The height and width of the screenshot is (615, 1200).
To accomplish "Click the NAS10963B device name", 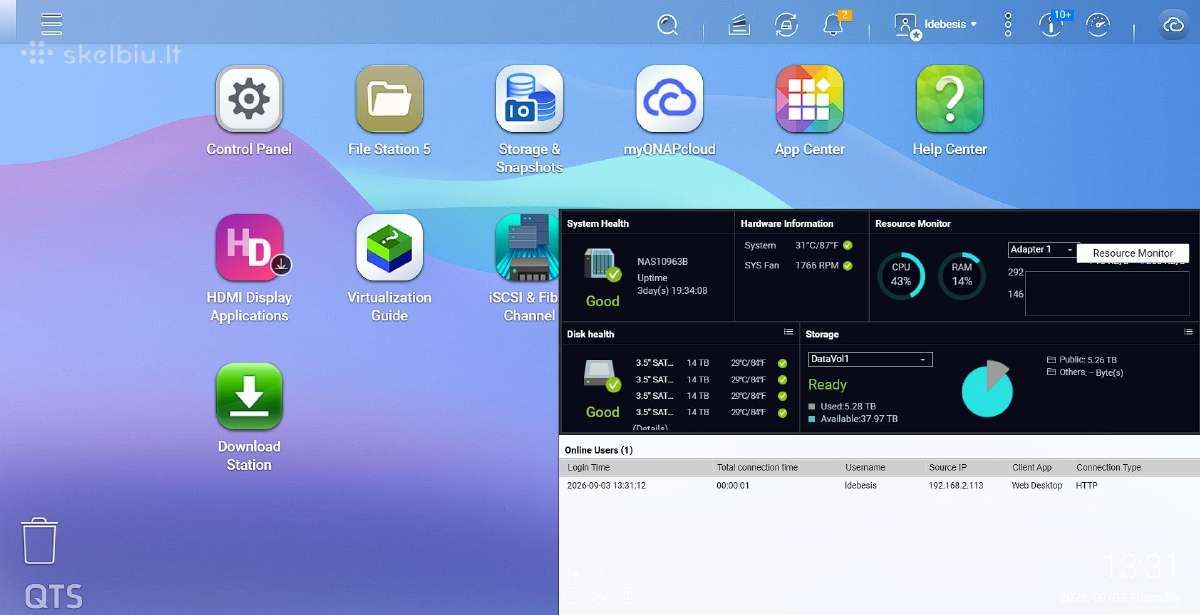I will pyautogui.click(x=662, y=261).
